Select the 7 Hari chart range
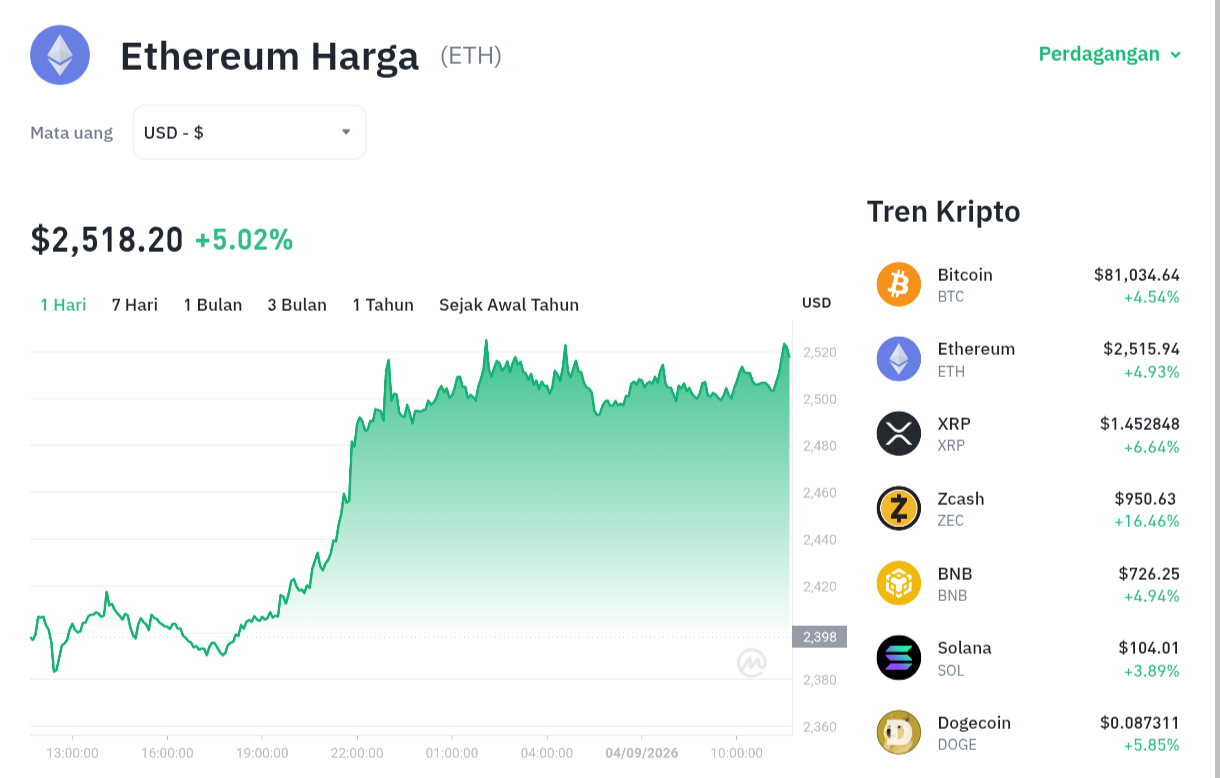 (x=135, y=305)
